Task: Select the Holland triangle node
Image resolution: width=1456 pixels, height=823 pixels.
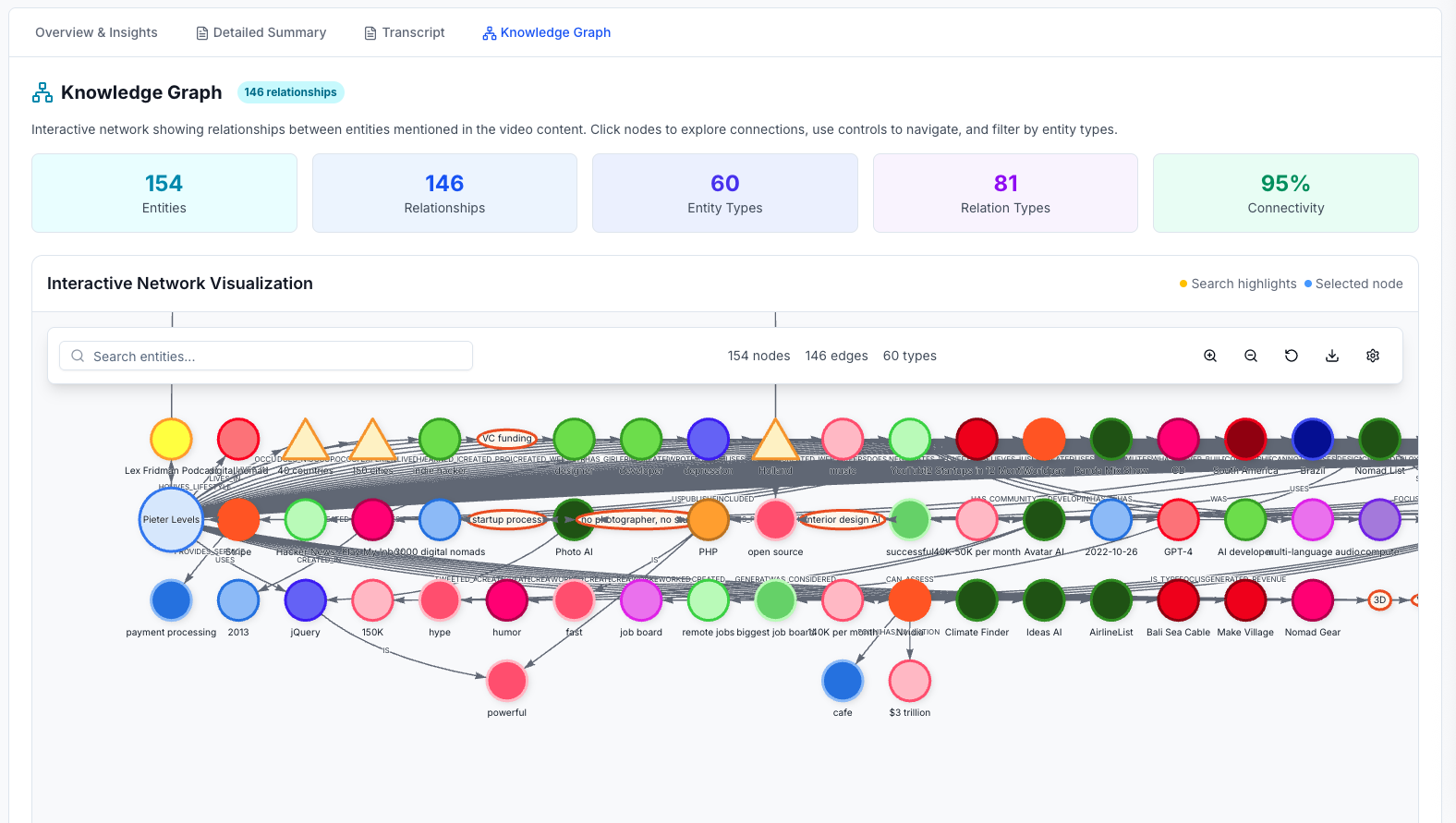Action: [775, 442]
